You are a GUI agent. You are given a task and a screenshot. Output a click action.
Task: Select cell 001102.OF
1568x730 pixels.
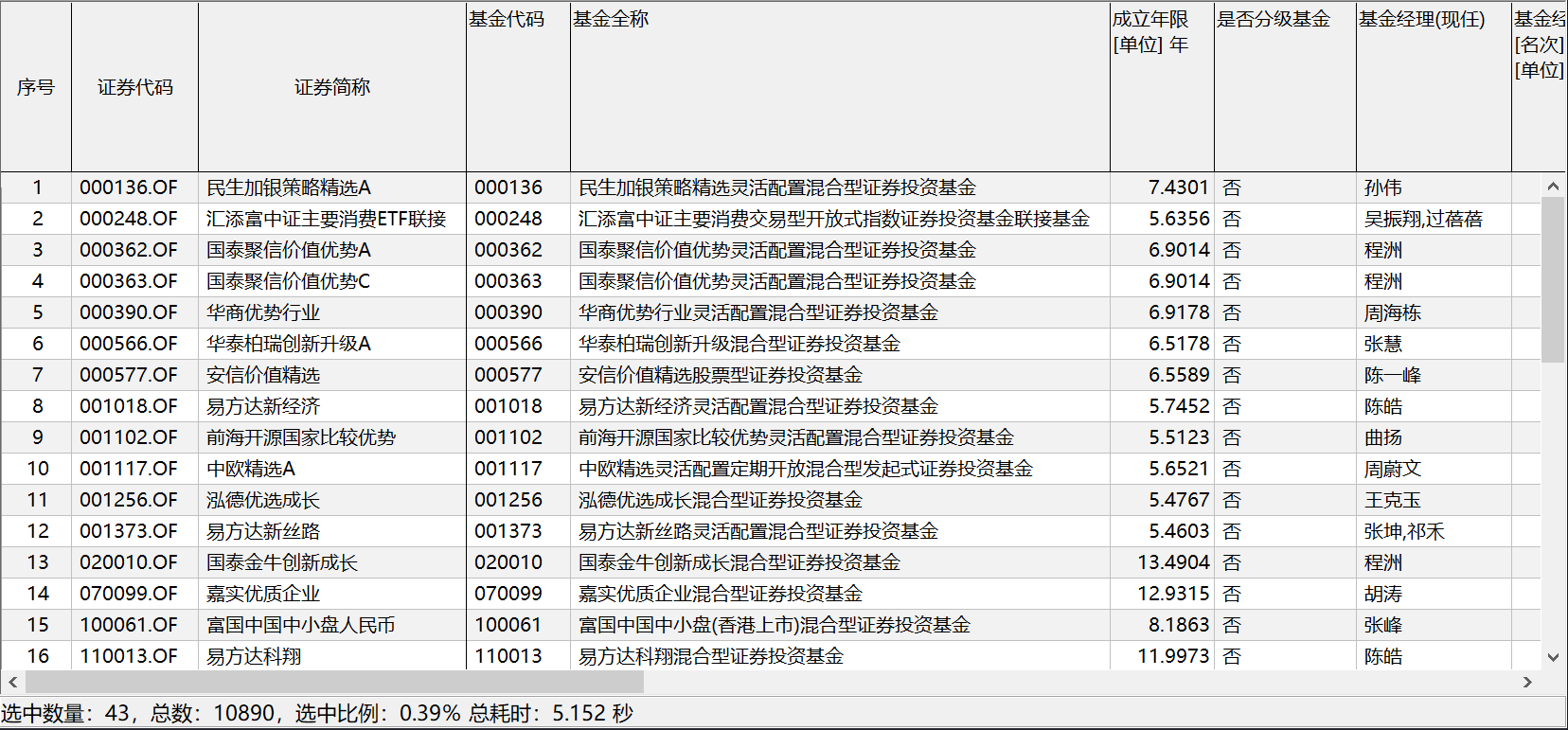click(135, 437)
